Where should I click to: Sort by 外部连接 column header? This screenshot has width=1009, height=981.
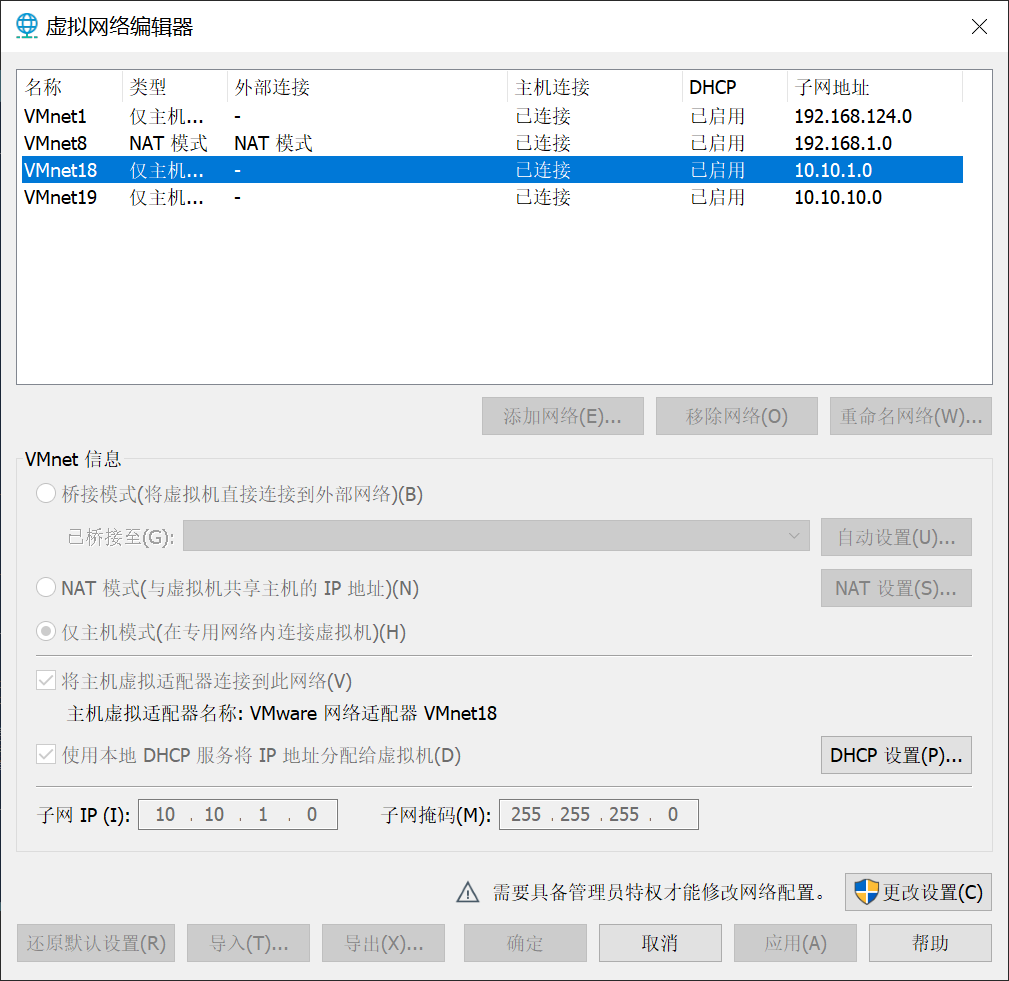367,87
